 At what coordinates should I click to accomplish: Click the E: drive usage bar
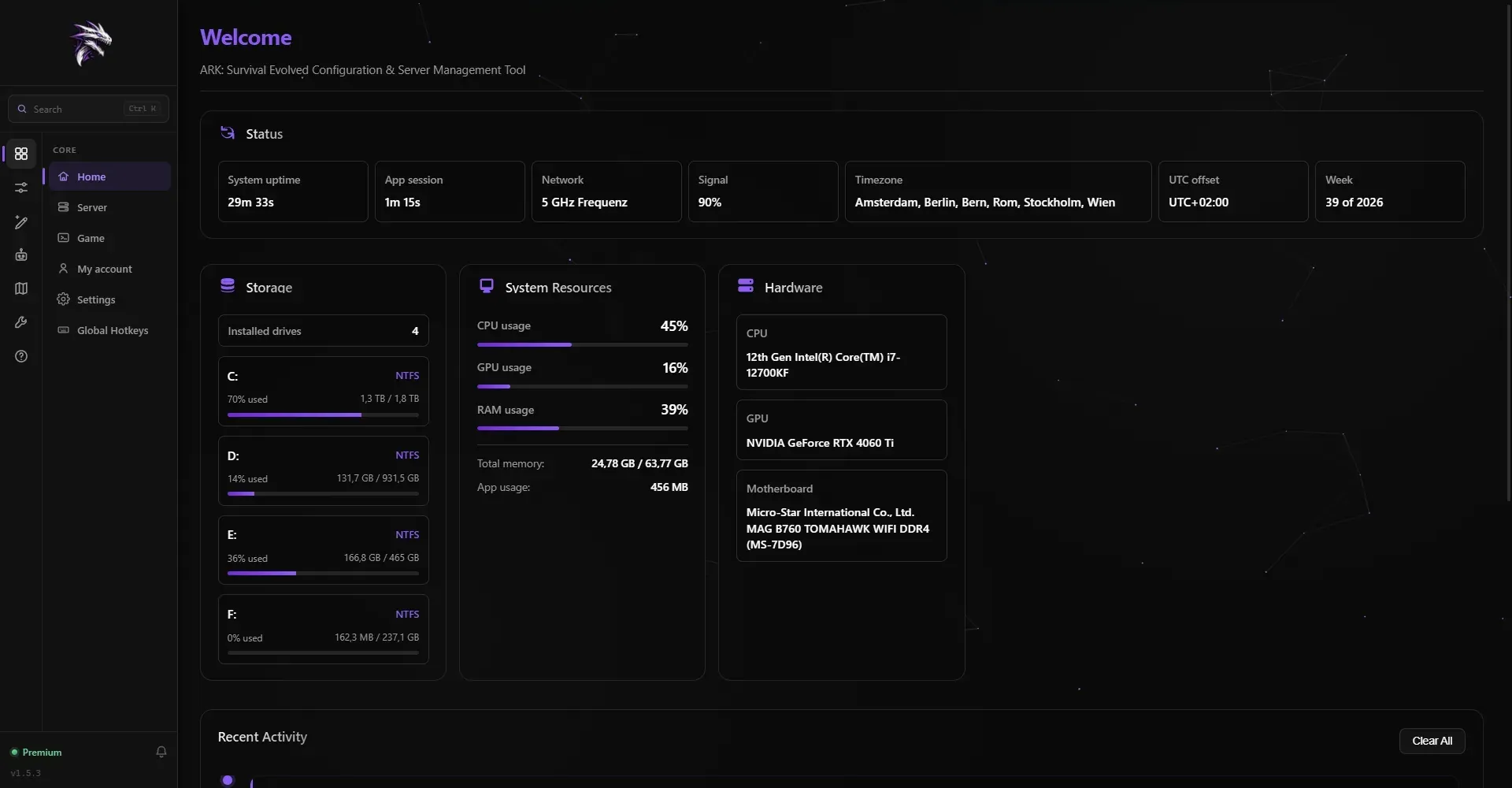click(x=323, y=574)
